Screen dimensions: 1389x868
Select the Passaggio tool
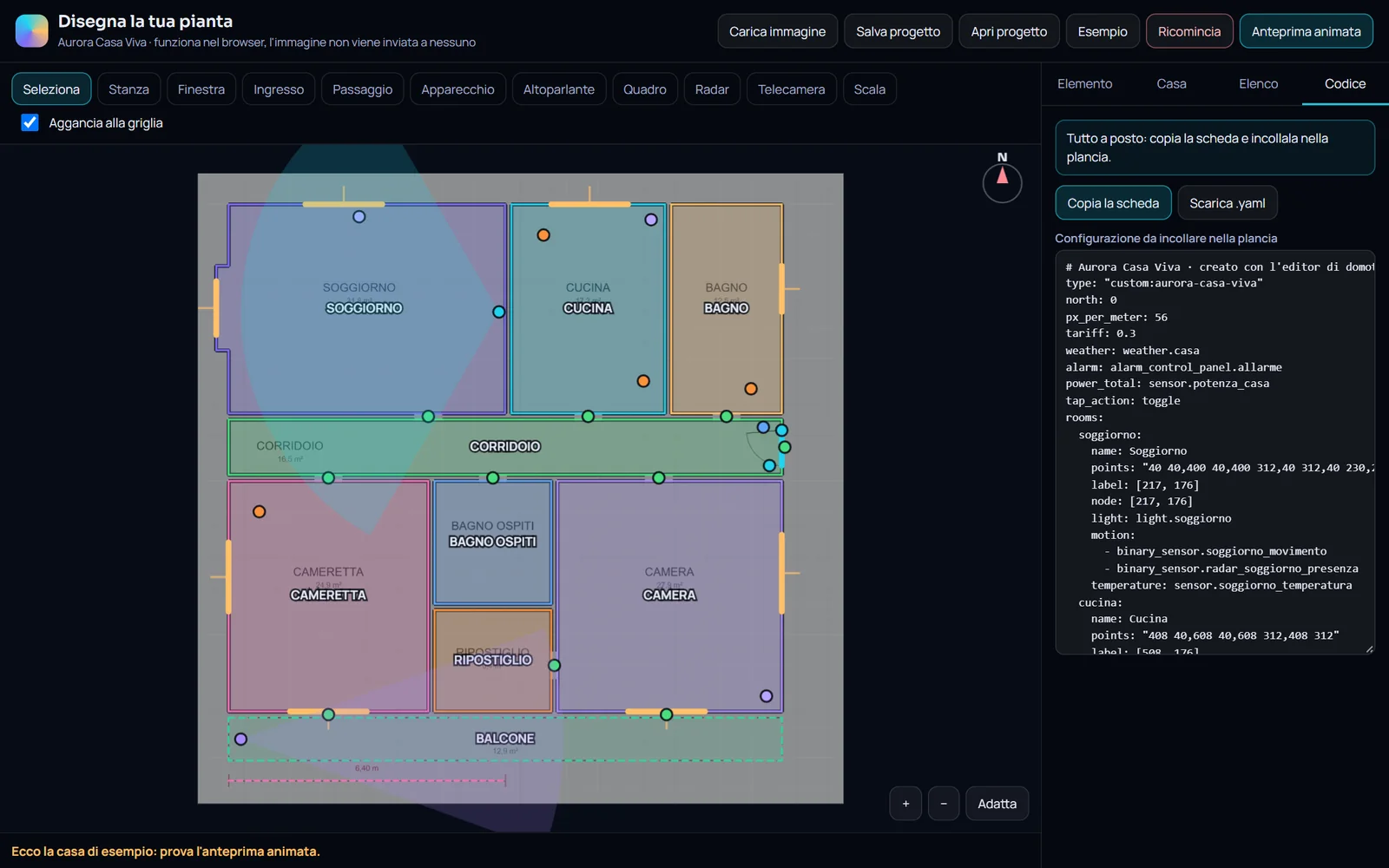click(x=363, y=89)
